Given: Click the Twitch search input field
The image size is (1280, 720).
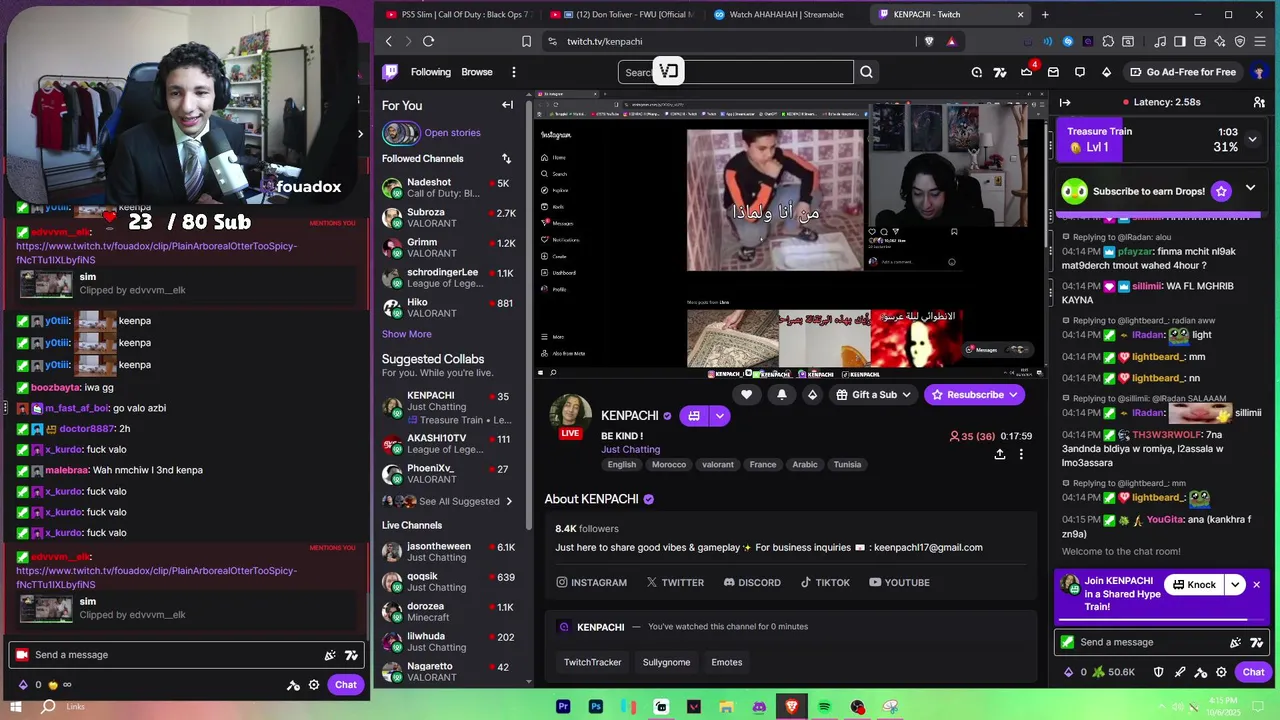Looking at the screenshot, I should [x=736, y=72].
